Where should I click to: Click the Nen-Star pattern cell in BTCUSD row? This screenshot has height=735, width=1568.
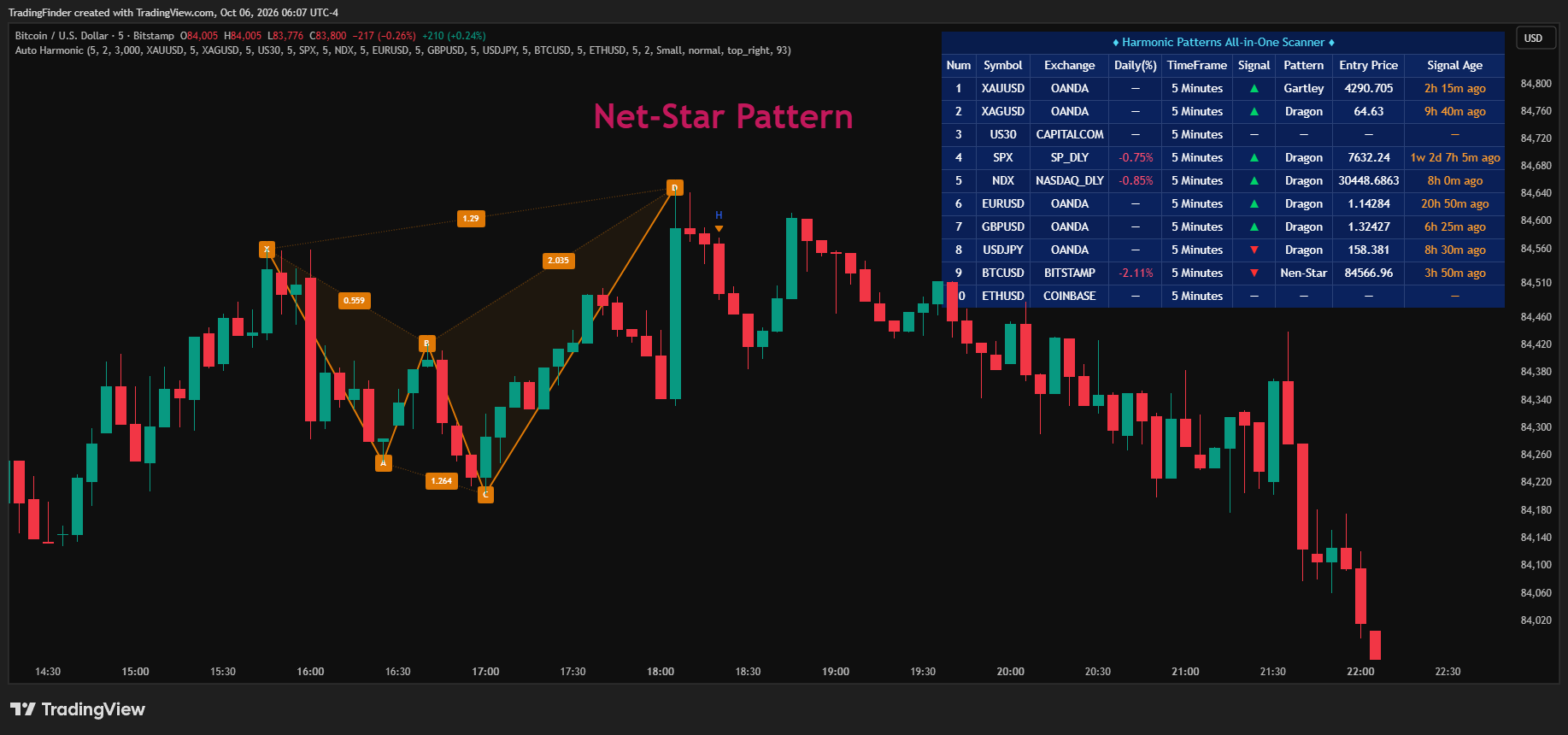tap(1303, 273)
